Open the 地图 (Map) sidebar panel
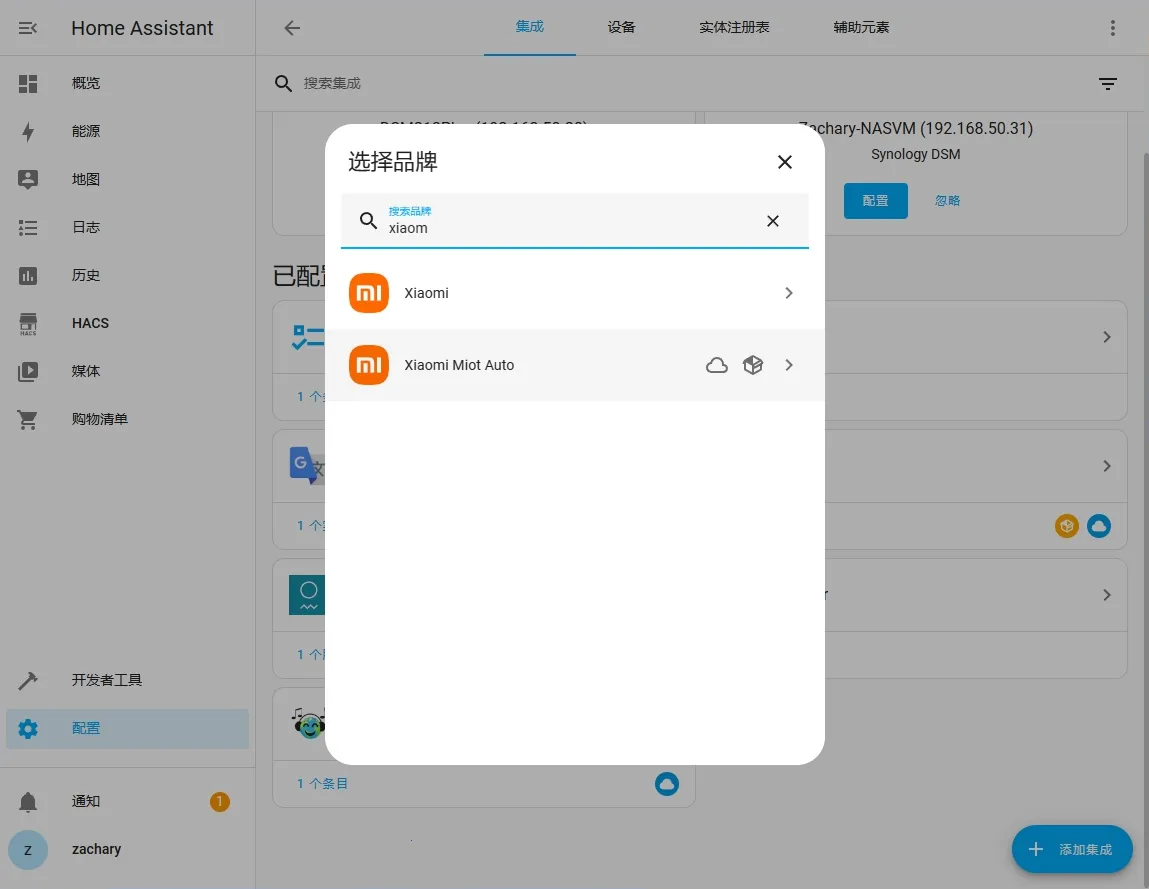The width and height of the screenshot is (1149, 889). click(x=85, y=179)
